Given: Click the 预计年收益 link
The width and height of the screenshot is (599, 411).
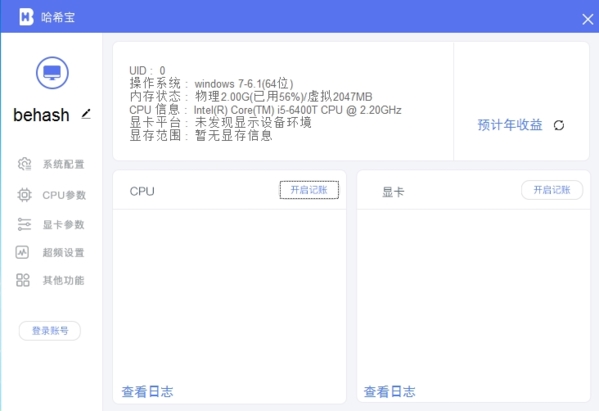Looking at the screenshot, I should [510, 125].
